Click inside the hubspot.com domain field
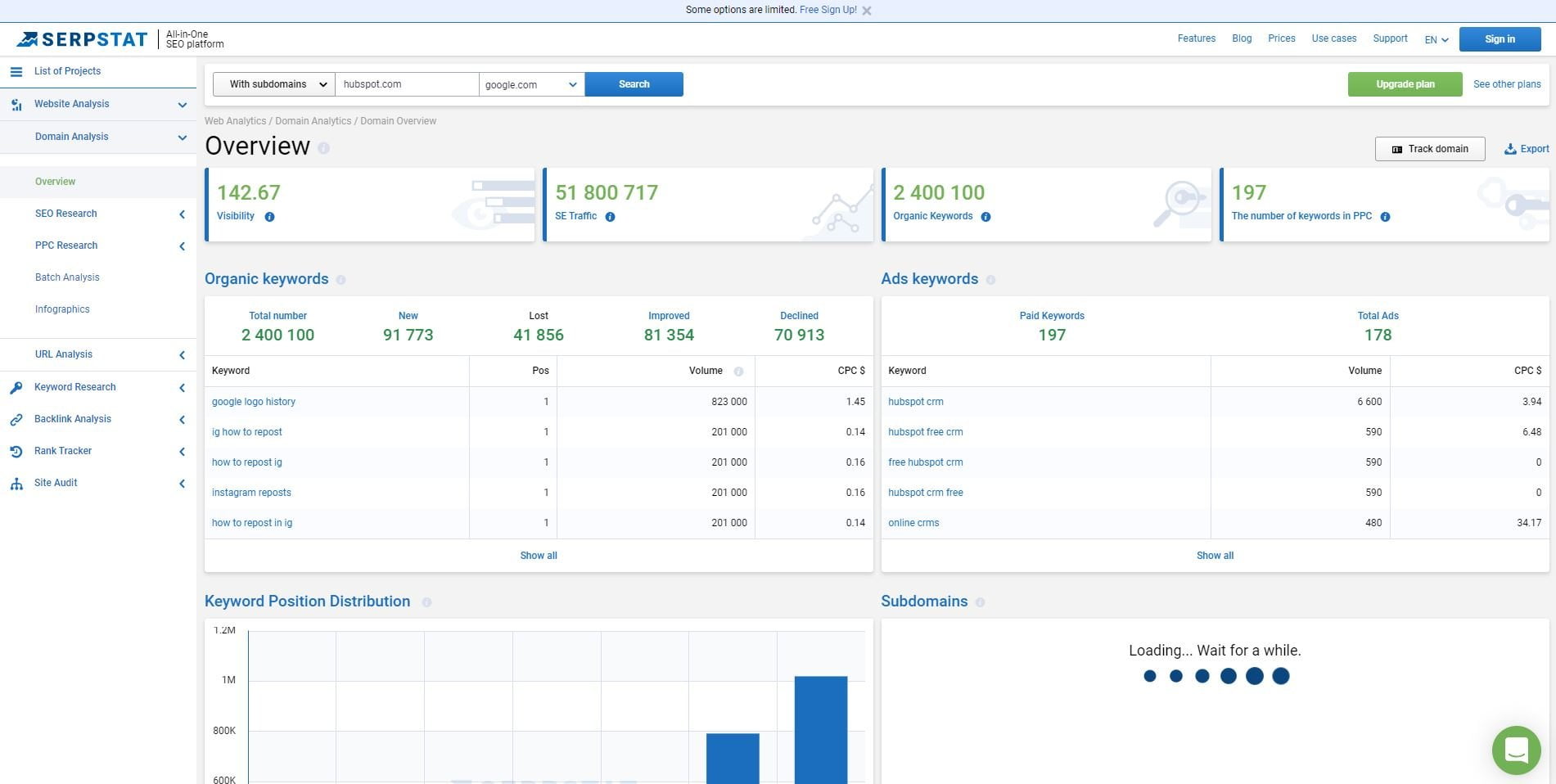1556x784 pixels. [x=407, y=84]
